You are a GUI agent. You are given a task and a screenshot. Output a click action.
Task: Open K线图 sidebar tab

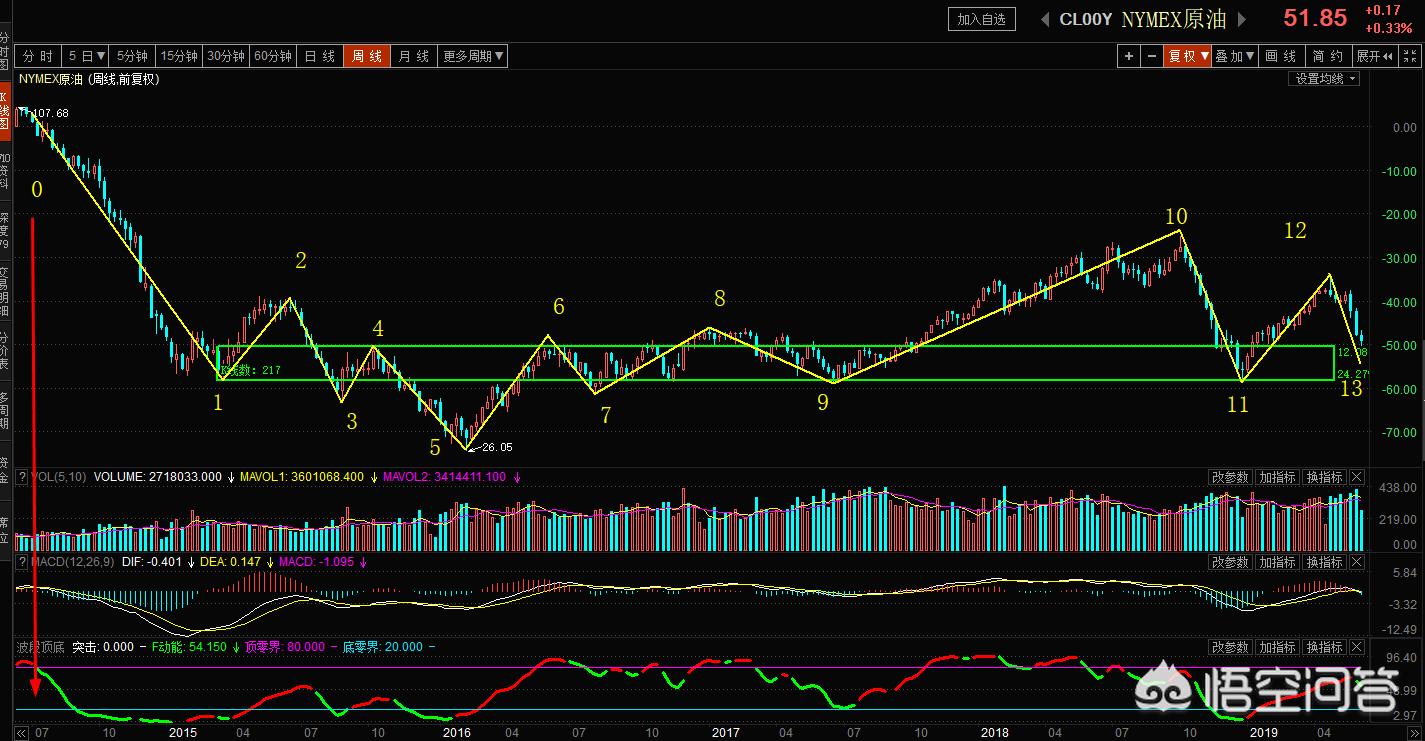pos(5,111)
